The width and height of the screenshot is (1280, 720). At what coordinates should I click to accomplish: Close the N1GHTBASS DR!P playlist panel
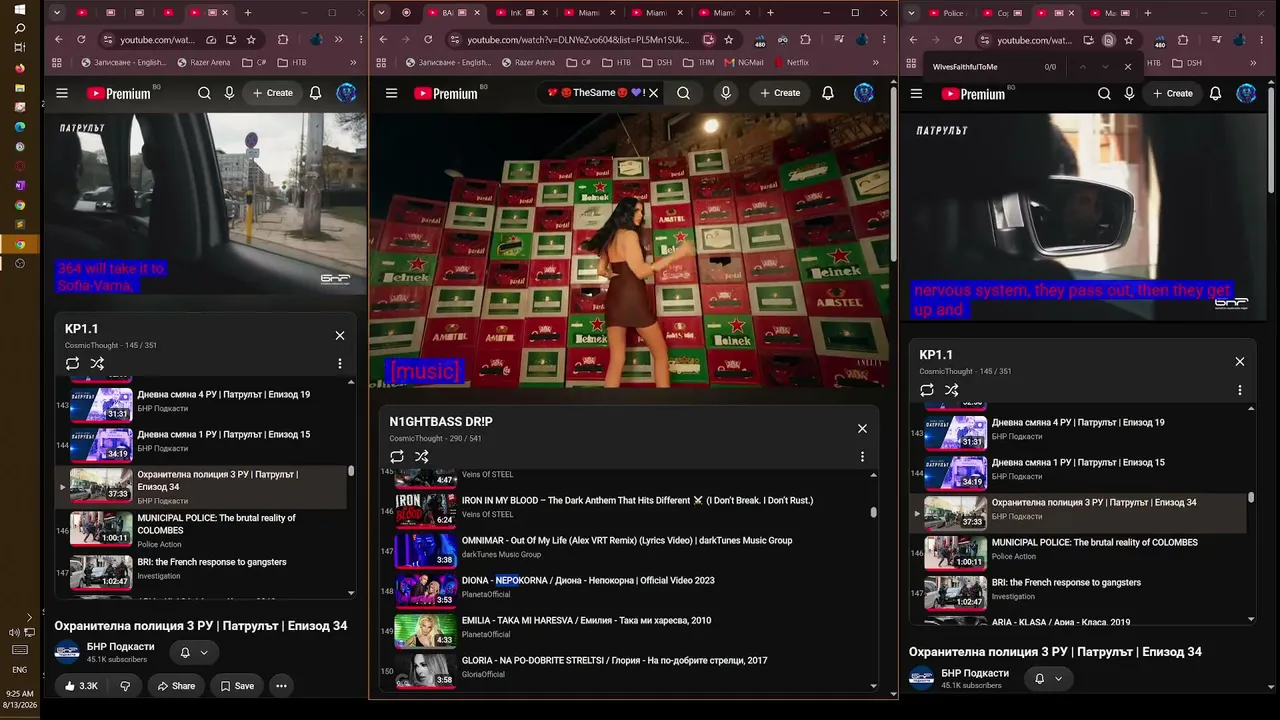tap(862, 428)
